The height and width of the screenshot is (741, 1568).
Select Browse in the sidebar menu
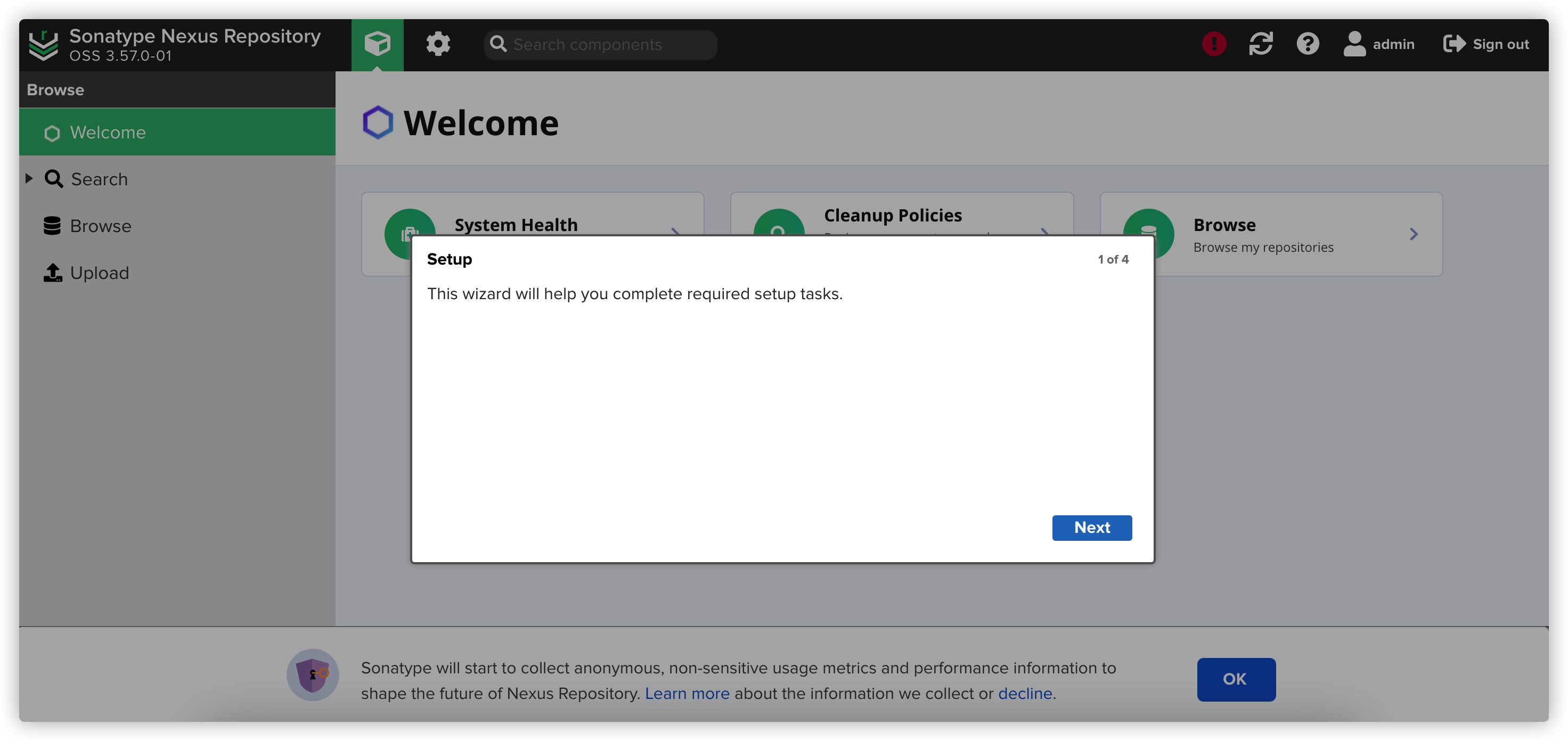click(100, 226)
